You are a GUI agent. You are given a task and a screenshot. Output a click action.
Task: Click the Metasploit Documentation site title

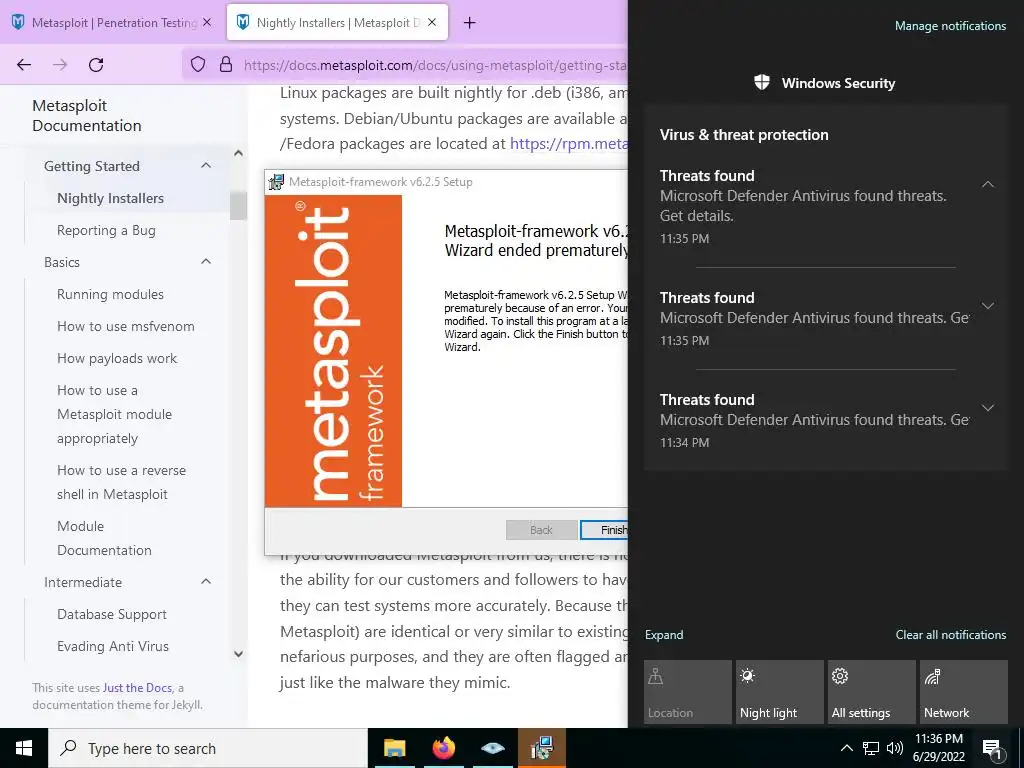coord(87,116)
